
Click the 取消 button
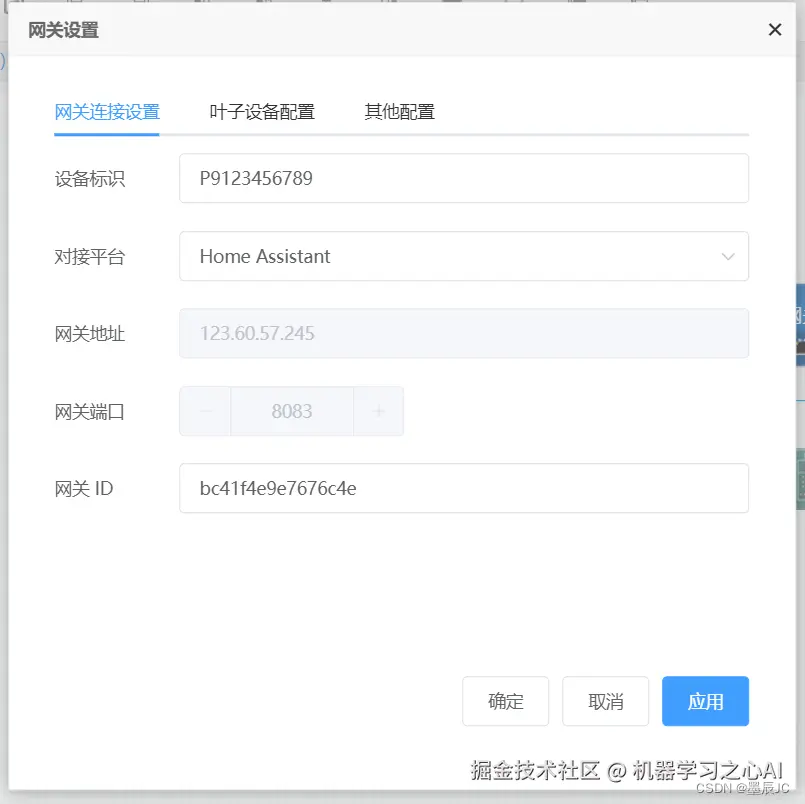coord(605,701)
